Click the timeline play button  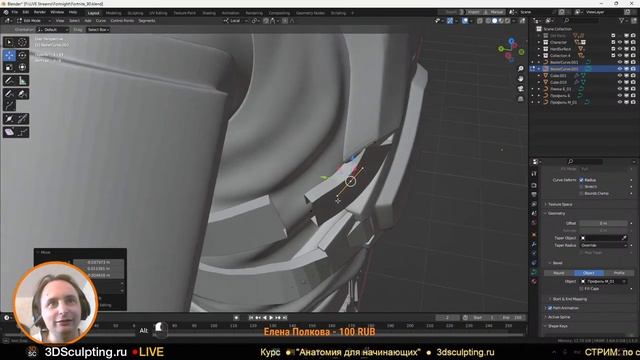coord(271,318)
